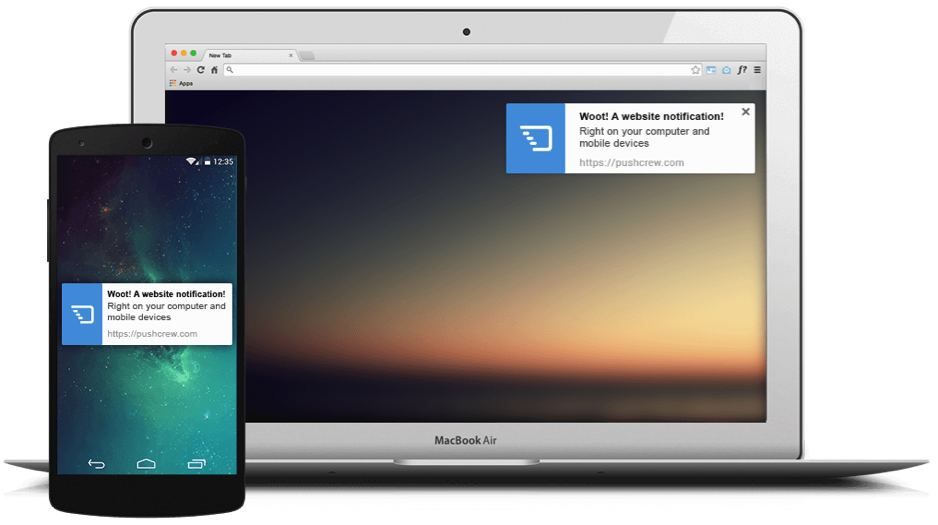Dismiss the desktop notification with X
This screenshot has width=938, height=525.
tap(745, 112)
